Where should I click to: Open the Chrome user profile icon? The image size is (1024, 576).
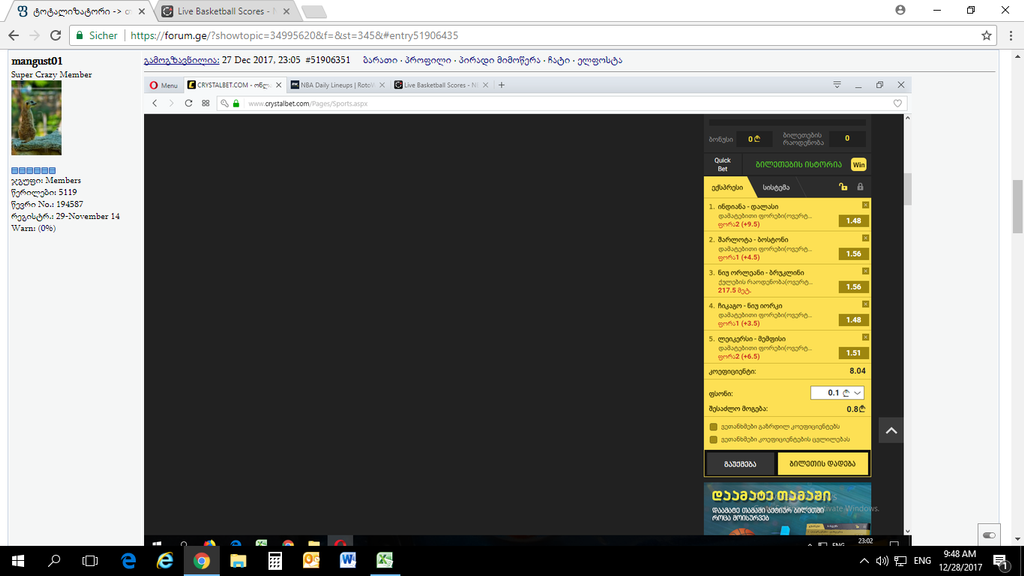click(900, 10)
